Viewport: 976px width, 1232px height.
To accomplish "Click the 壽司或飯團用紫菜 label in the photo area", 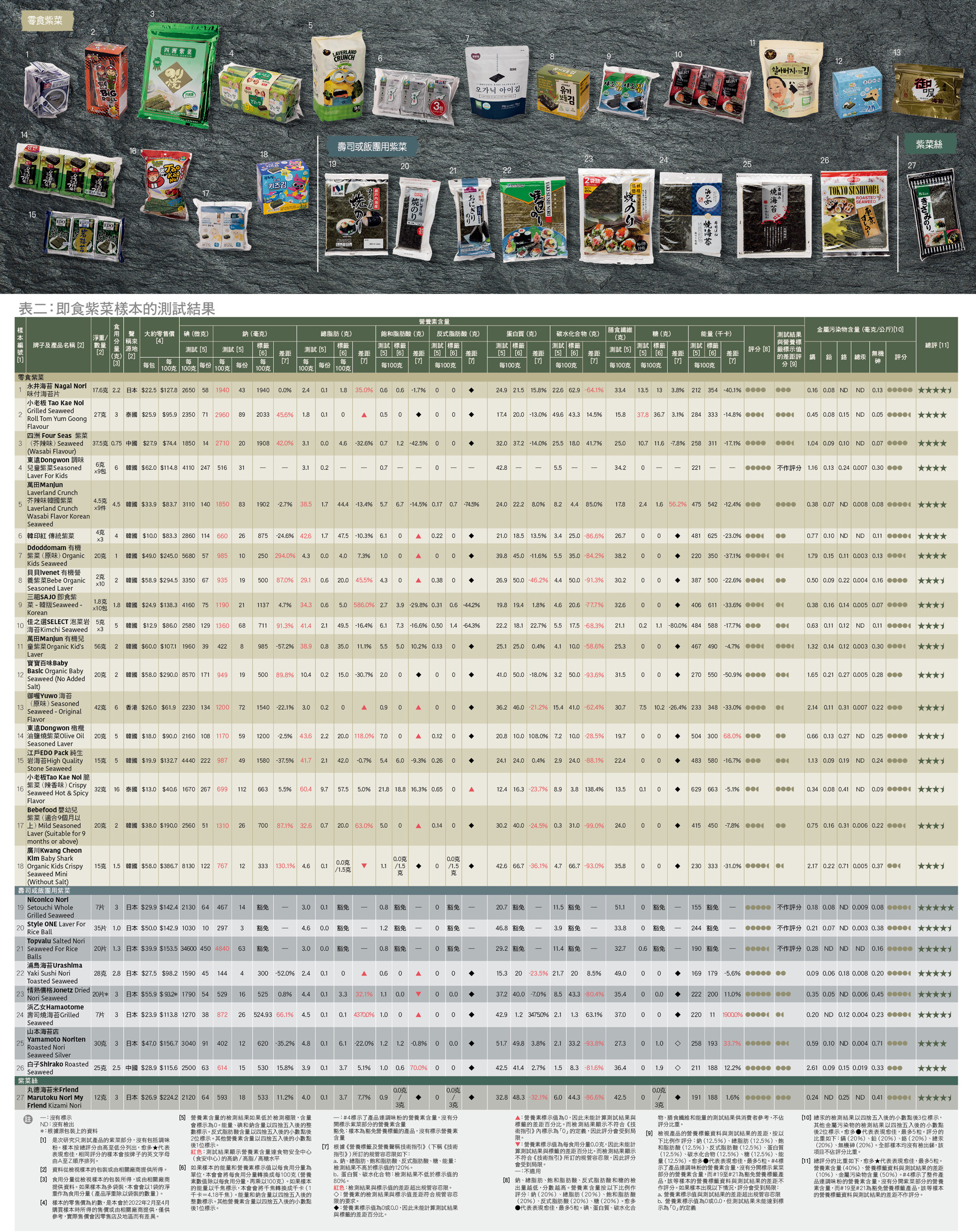I will [x=372, y=147].
